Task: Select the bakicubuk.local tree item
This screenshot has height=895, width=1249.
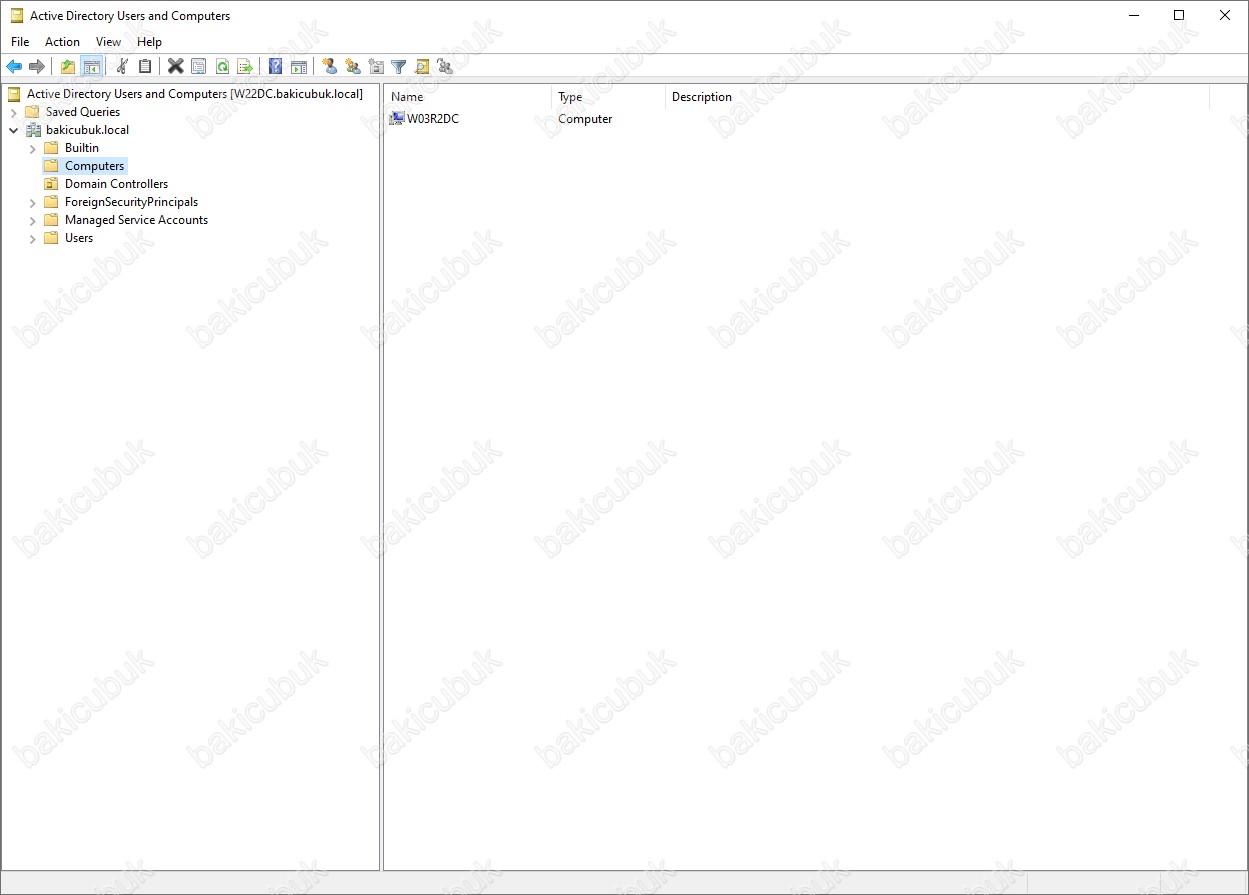Action: click(x=88, y=130)
